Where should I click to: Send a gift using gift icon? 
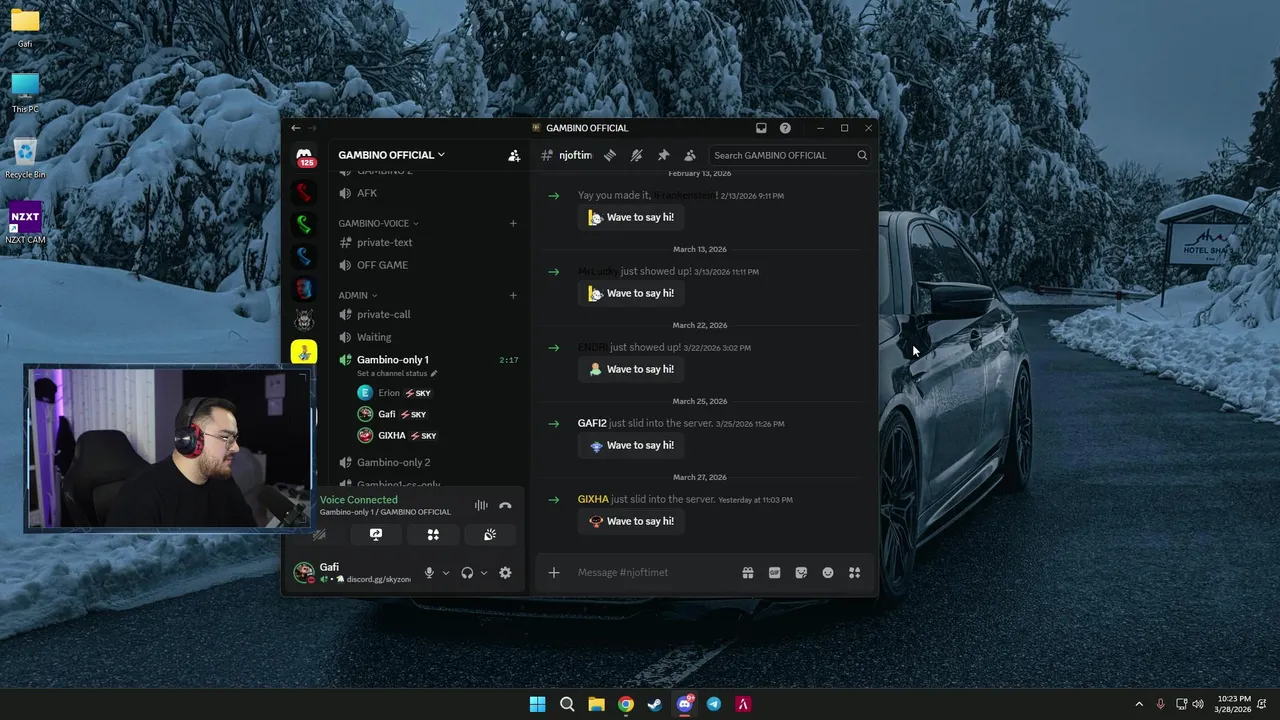pos(747,573)
